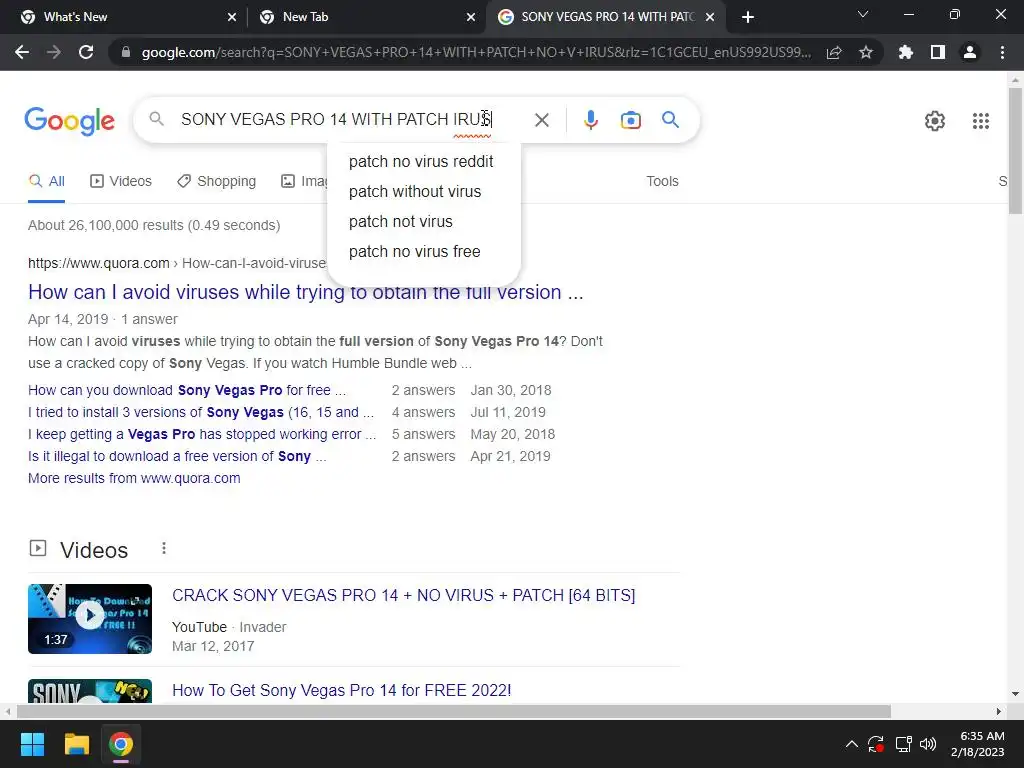
Task: Open the tab search dropdown arrow
Action: [x=863, y=14]
